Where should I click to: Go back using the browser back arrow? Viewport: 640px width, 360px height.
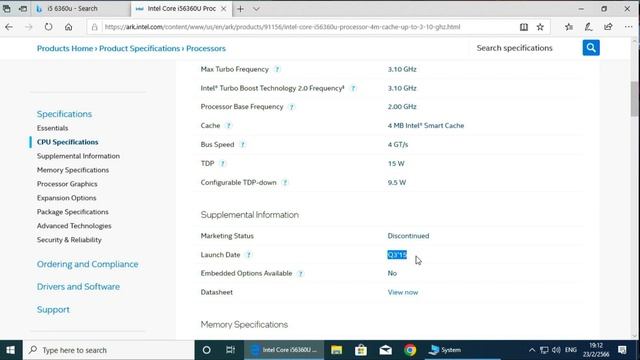click(x=9, y=27)
